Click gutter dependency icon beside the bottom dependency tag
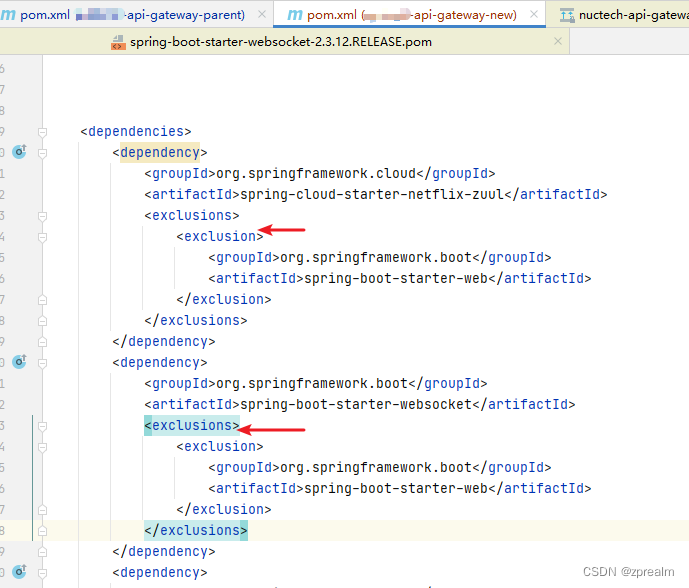 (19, 572)
